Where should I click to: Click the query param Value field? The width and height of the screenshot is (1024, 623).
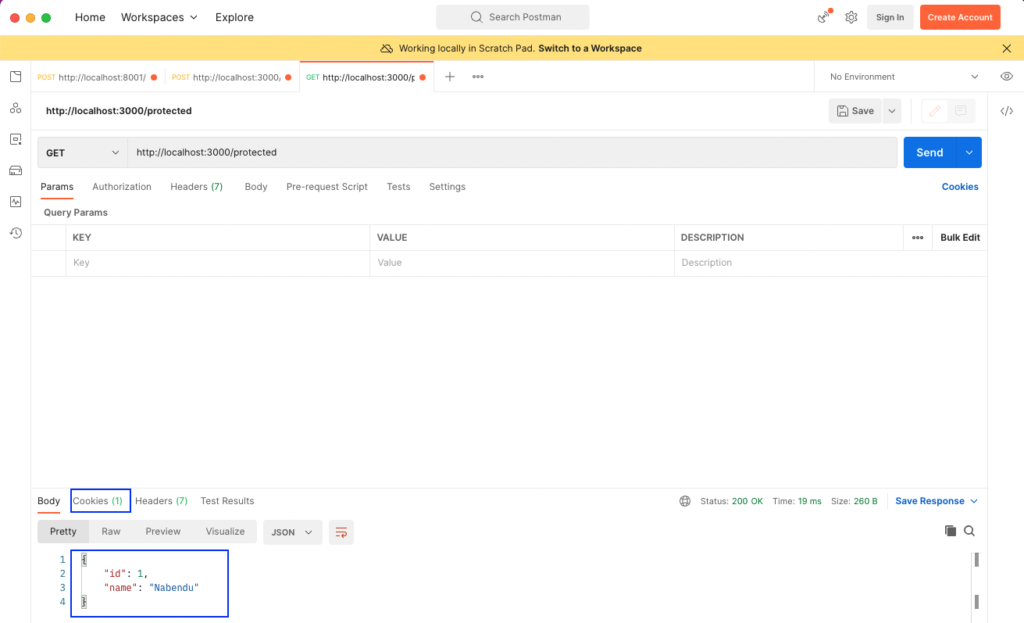(522, 263)
